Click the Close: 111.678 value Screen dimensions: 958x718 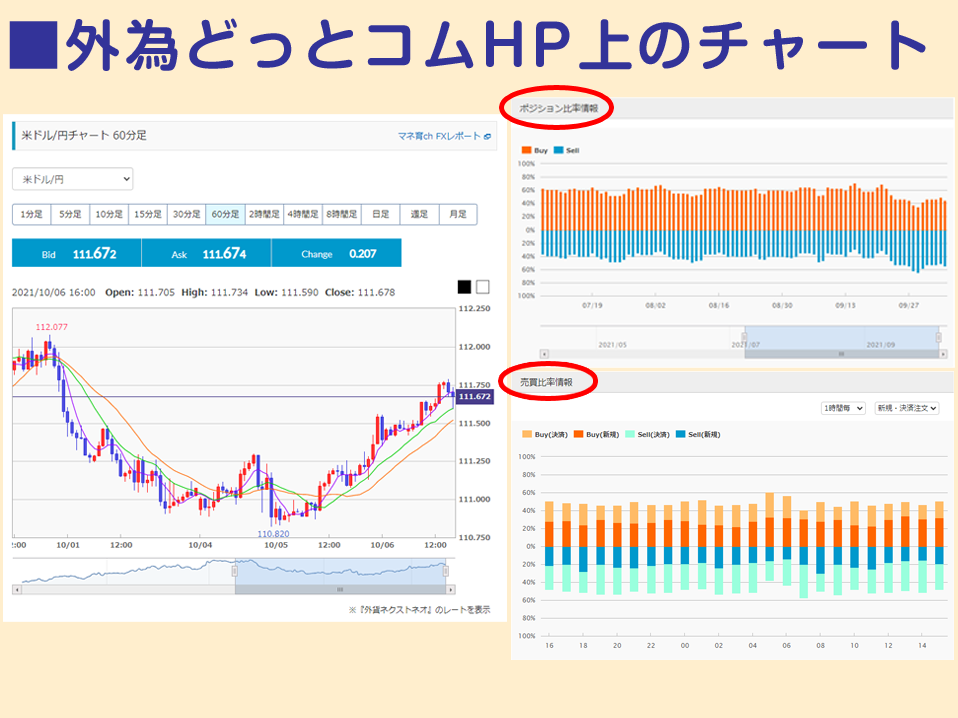click(x=360, y=293)
